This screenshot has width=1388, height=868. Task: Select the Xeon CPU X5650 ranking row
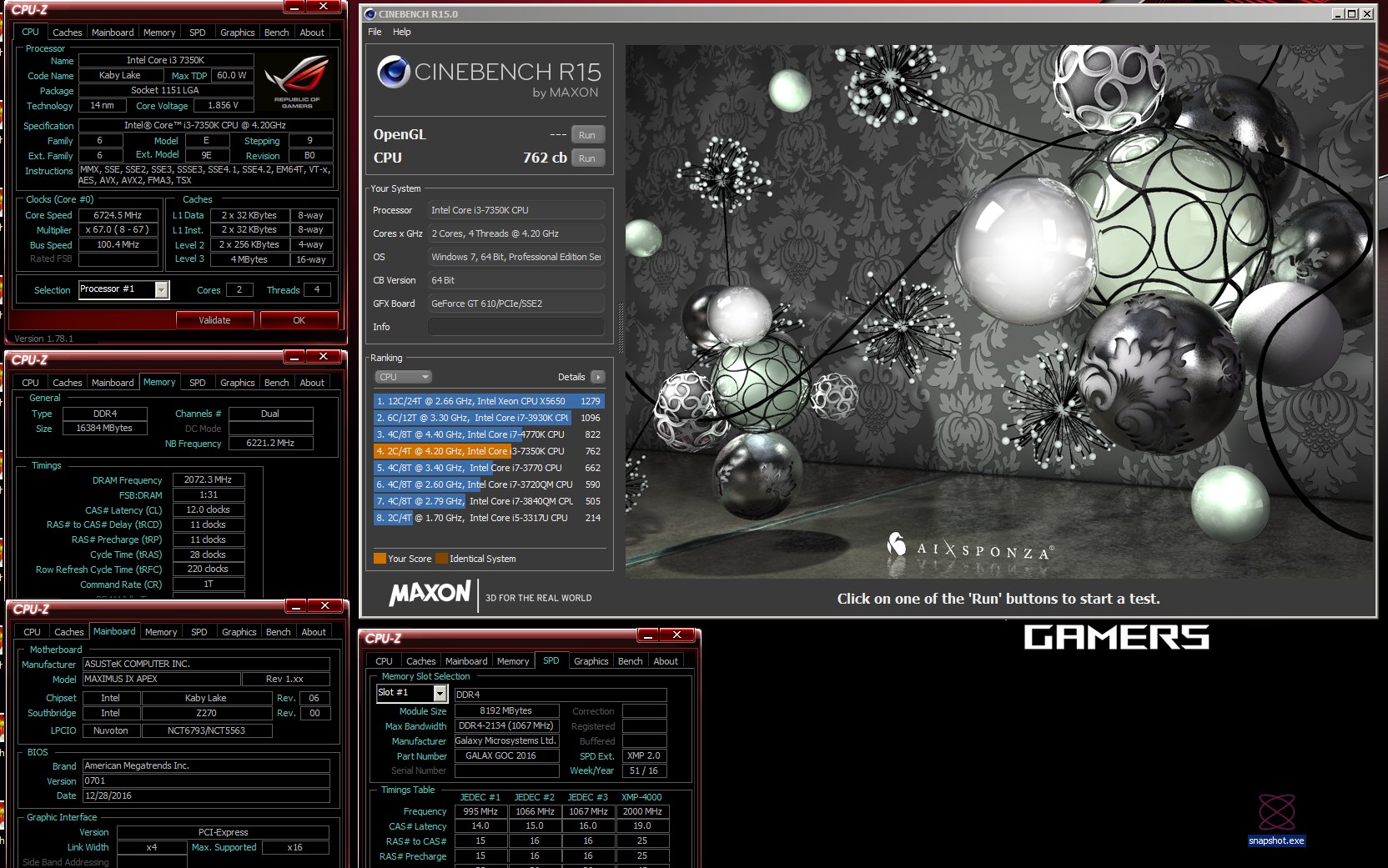[489, 401]
